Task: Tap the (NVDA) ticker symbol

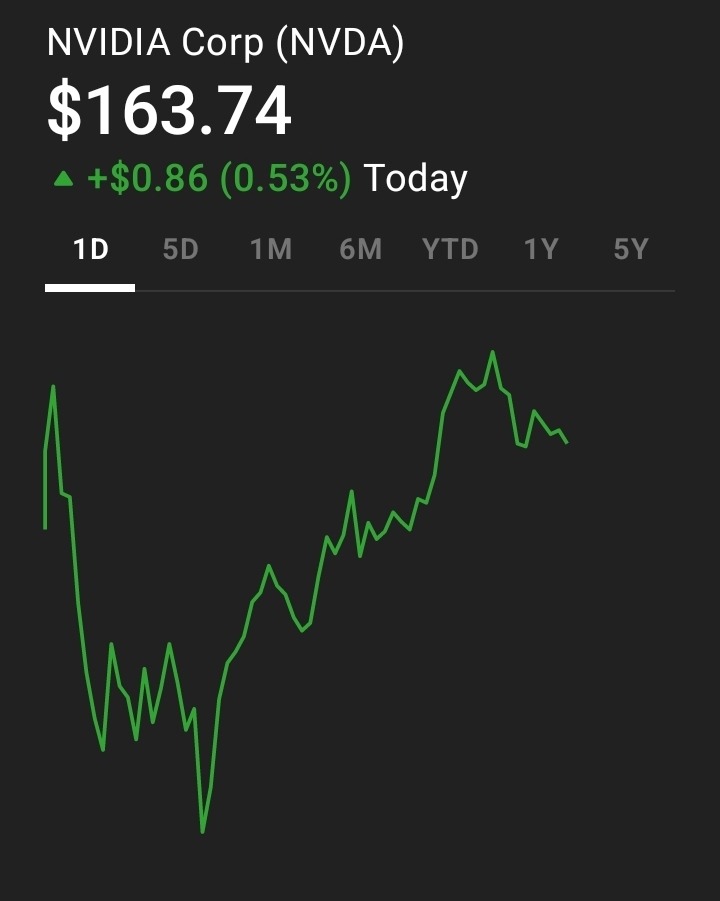Action: [340, 44]
